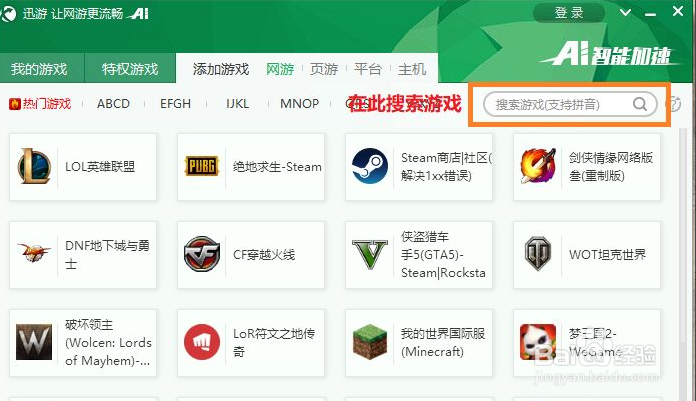Filter games by IJKL

coord(237,104)
